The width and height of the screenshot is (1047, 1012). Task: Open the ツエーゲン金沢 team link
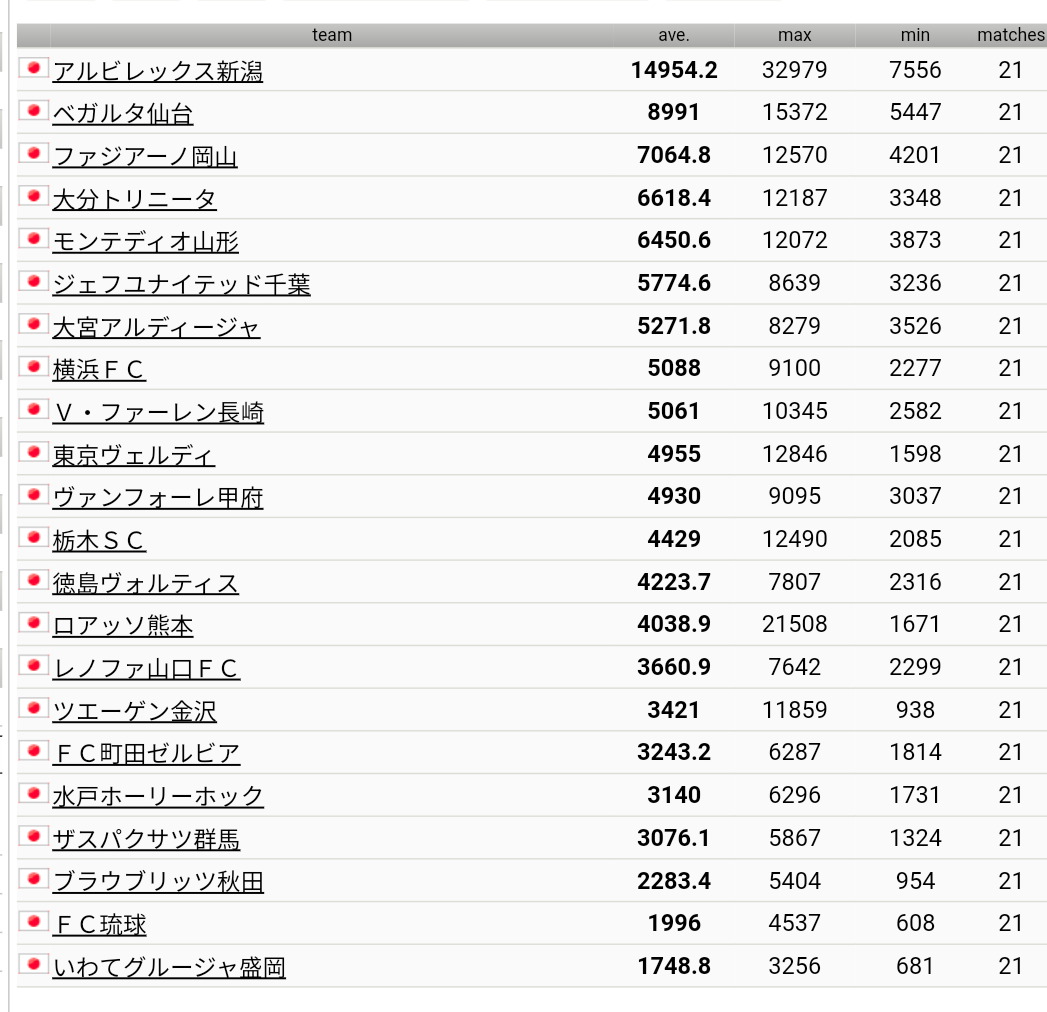134,711
